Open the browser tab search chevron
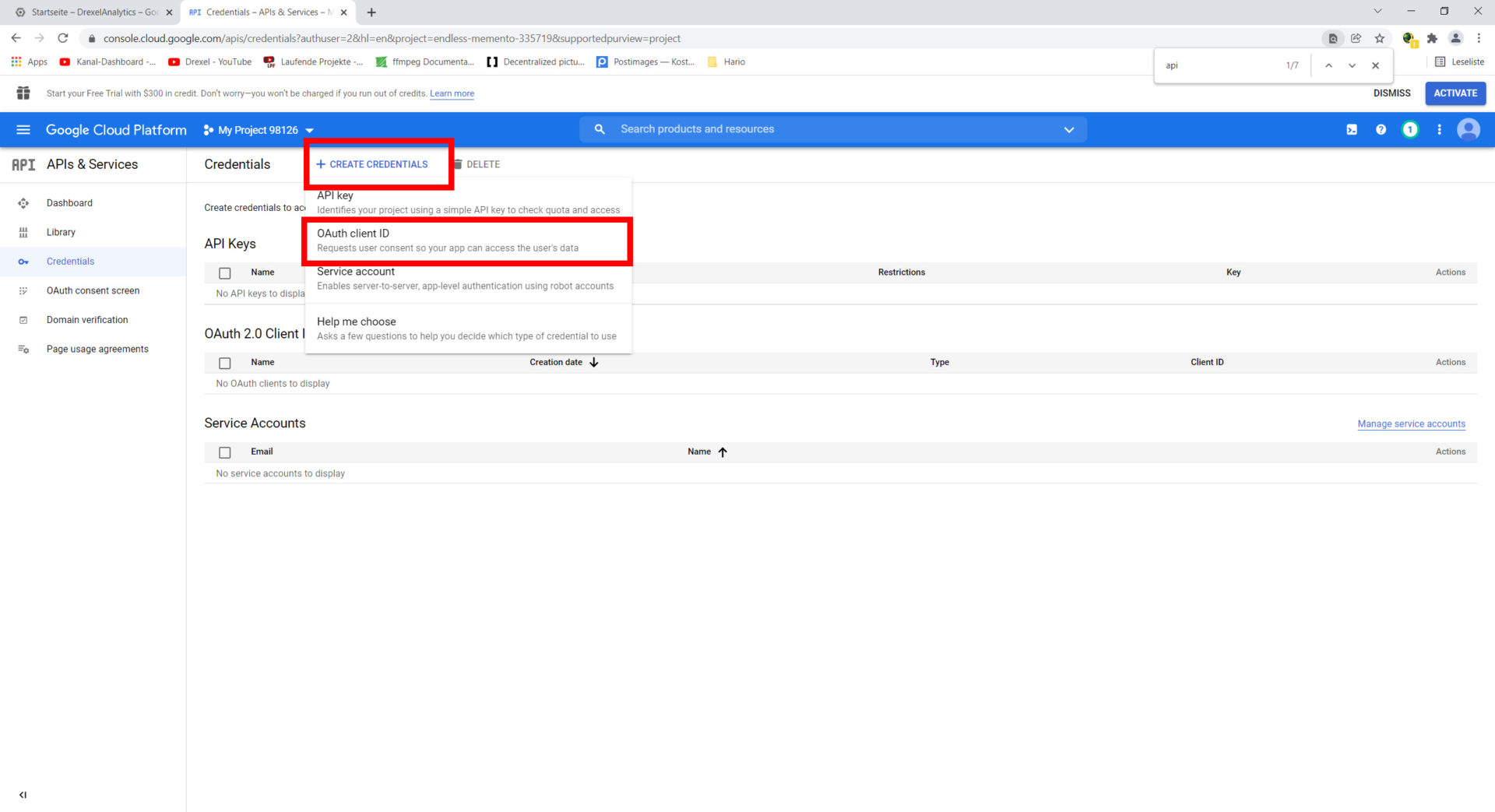The width and height of the screenshot is (1495, 812). point(1377,12)
